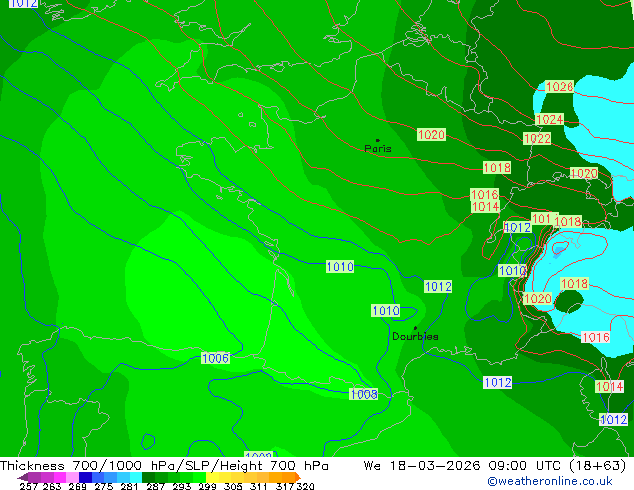
Task: Click the 1006 contour label
Action: (216, 358)
